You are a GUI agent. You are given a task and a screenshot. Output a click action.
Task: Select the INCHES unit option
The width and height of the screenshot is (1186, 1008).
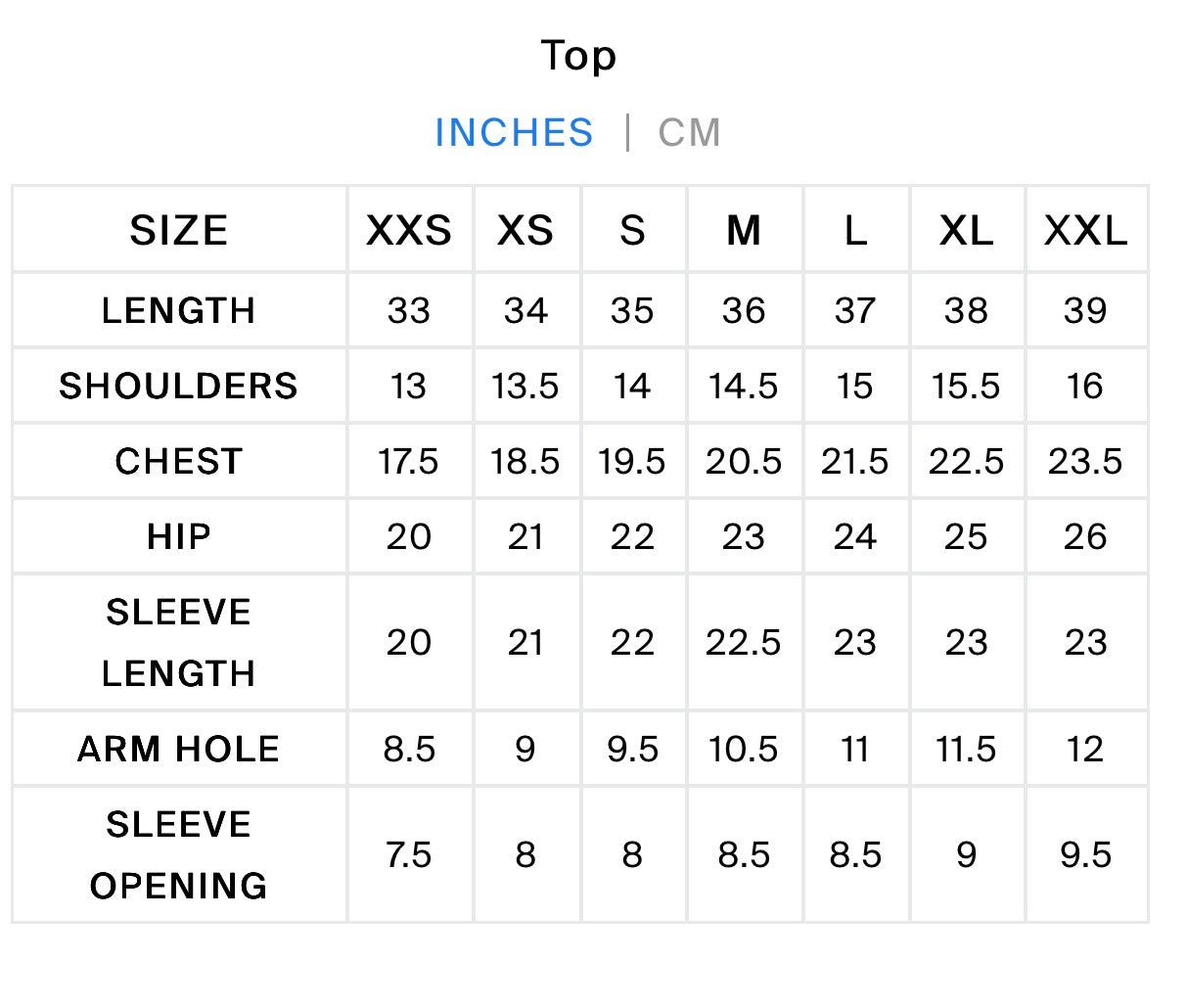click(x=514, y=132)
